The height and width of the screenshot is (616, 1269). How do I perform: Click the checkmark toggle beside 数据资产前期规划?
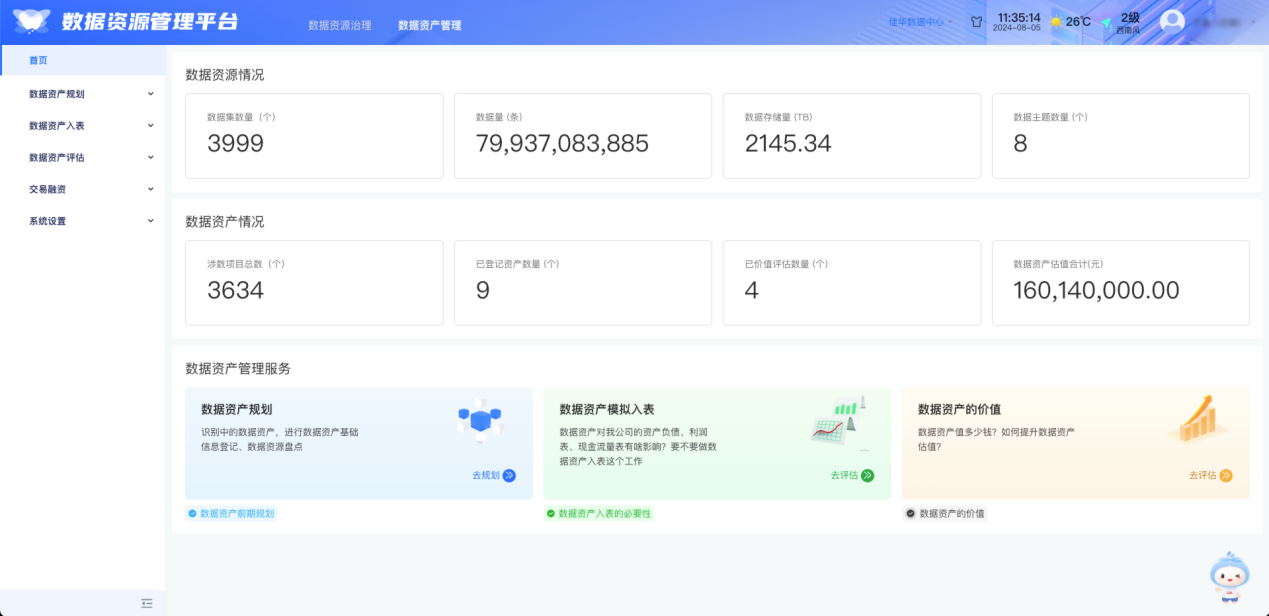(191, 512)
